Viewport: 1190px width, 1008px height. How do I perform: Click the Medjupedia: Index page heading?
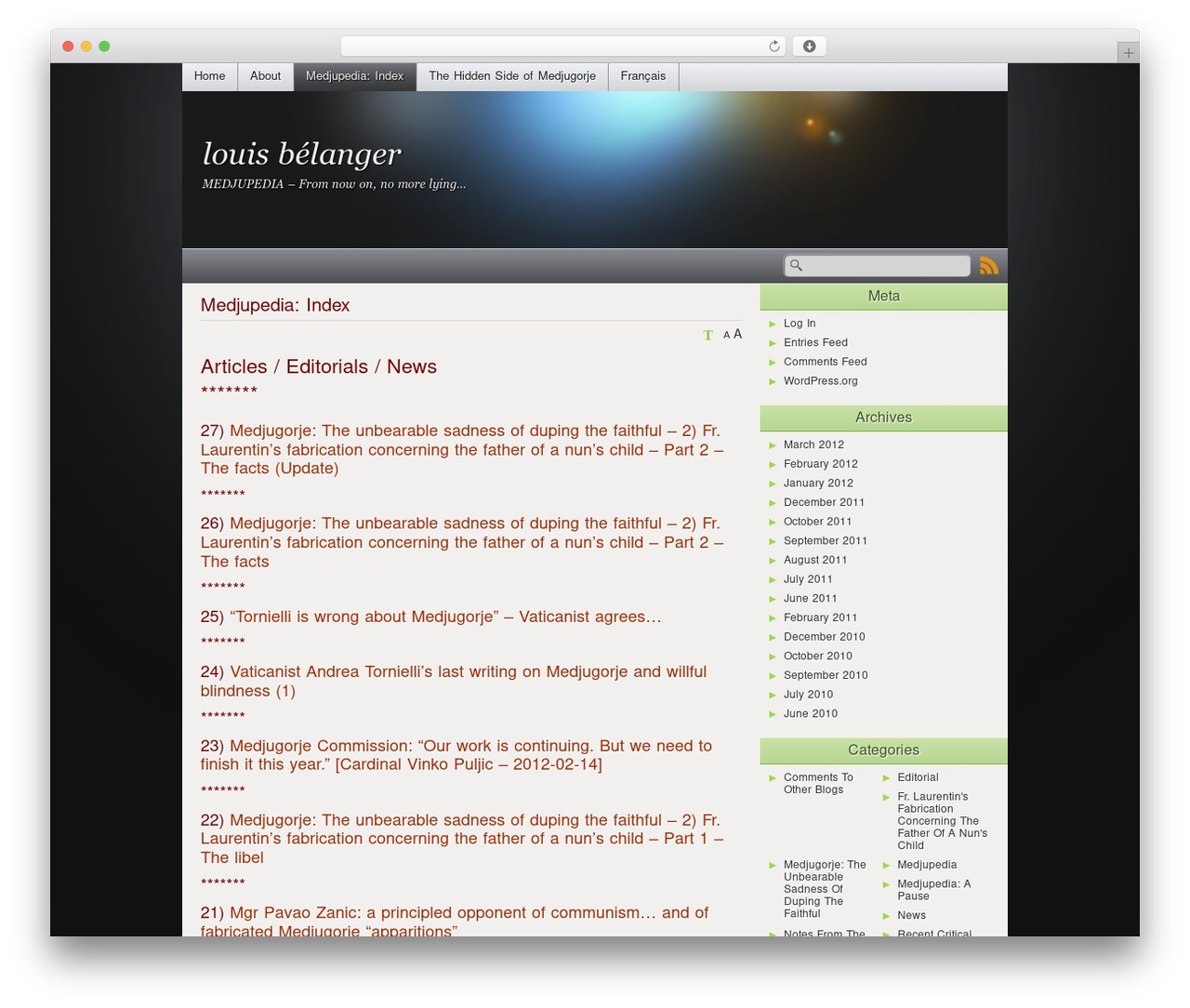pos(275,305)
